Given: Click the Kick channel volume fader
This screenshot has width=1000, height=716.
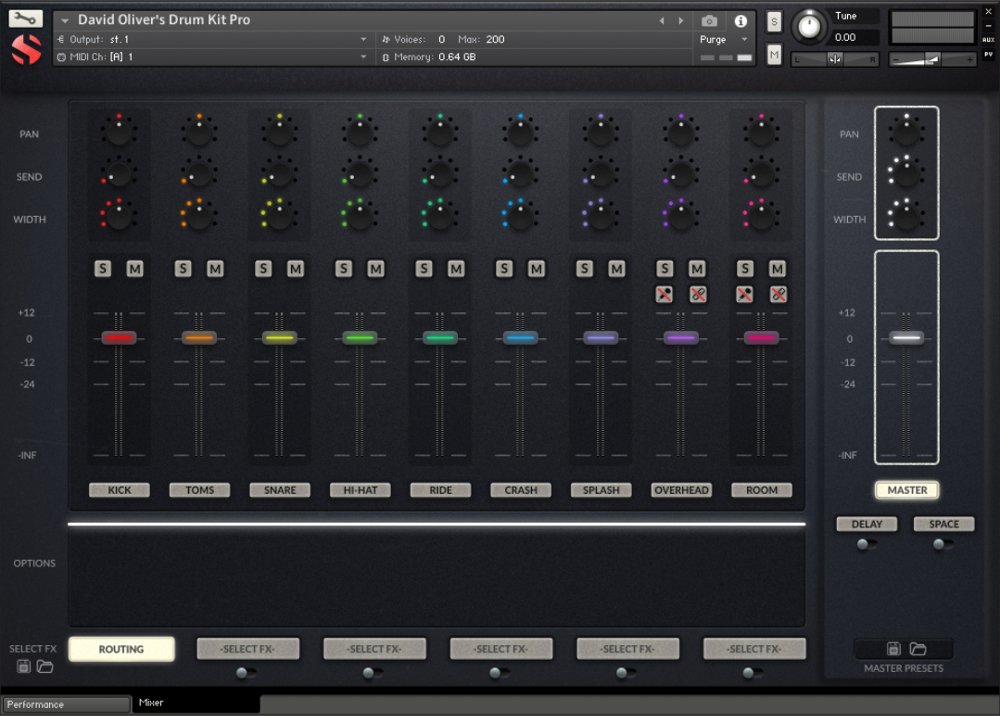Looking at the screenshot, I should (119, 337).
